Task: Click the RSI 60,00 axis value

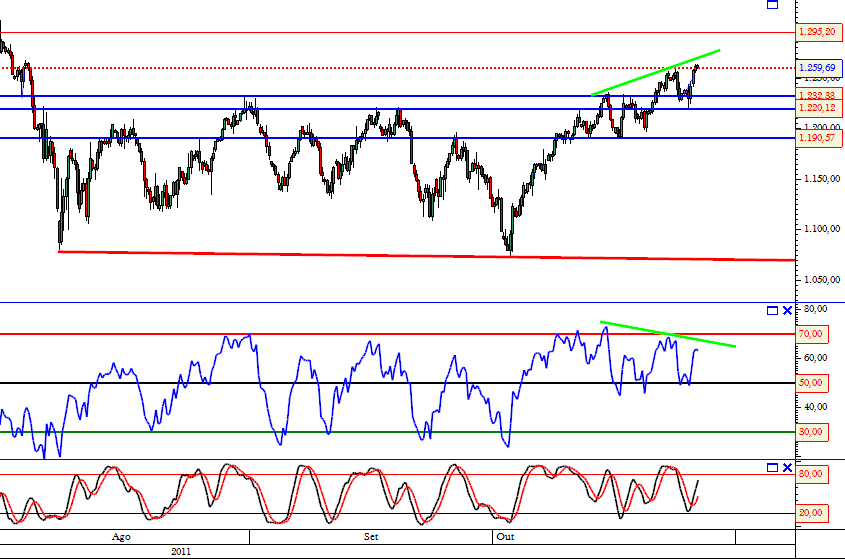Action: click(x=815, y=358)
